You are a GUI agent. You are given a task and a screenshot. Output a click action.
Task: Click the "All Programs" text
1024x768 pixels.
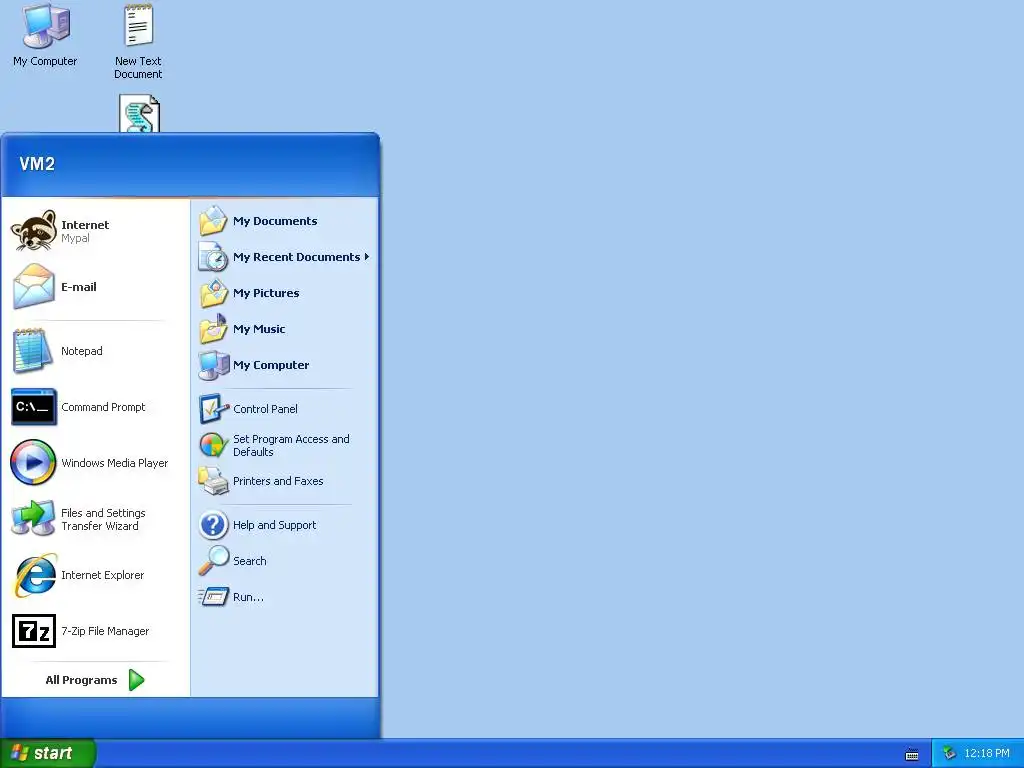coord(82,680)
